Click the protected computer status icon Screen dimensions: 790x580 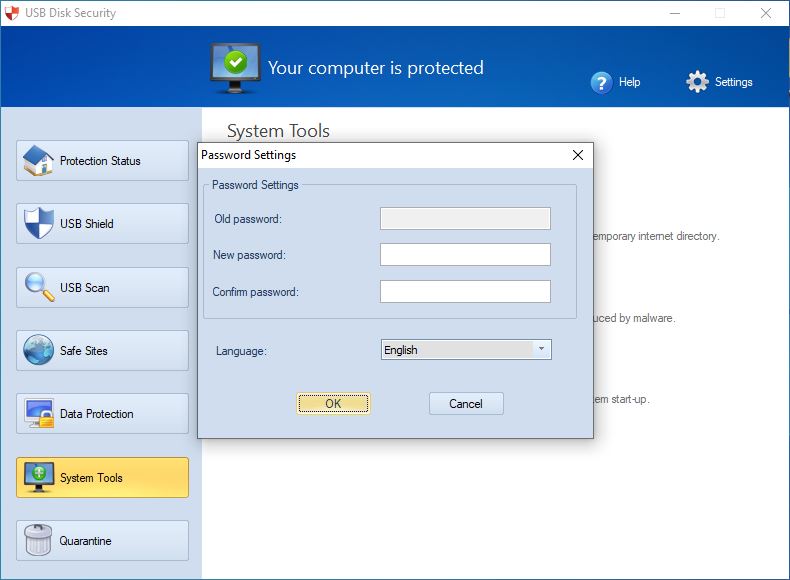coord(235,69)
